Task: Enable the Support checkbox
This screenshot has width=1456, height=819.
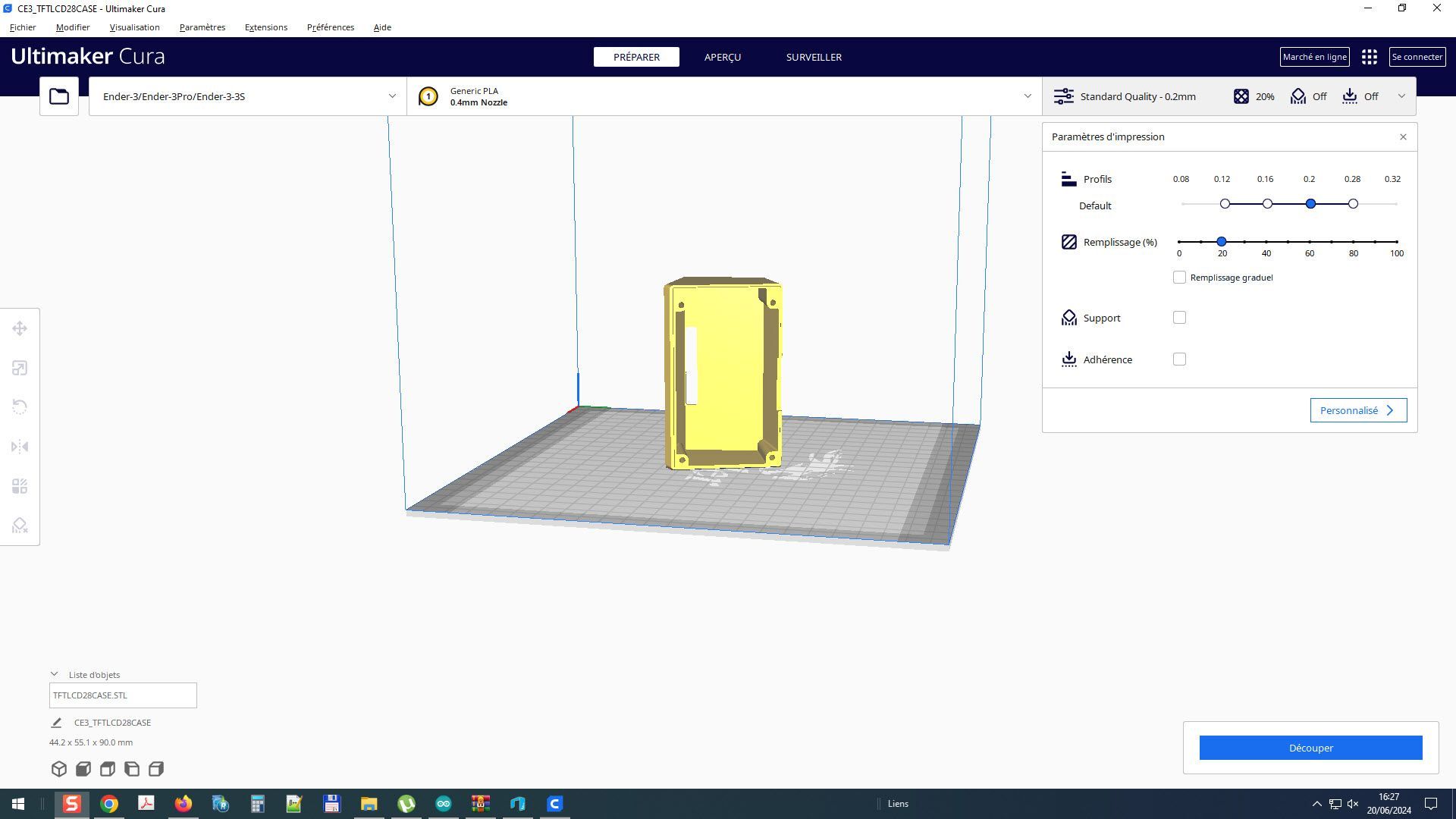Action: point(1179,318)
